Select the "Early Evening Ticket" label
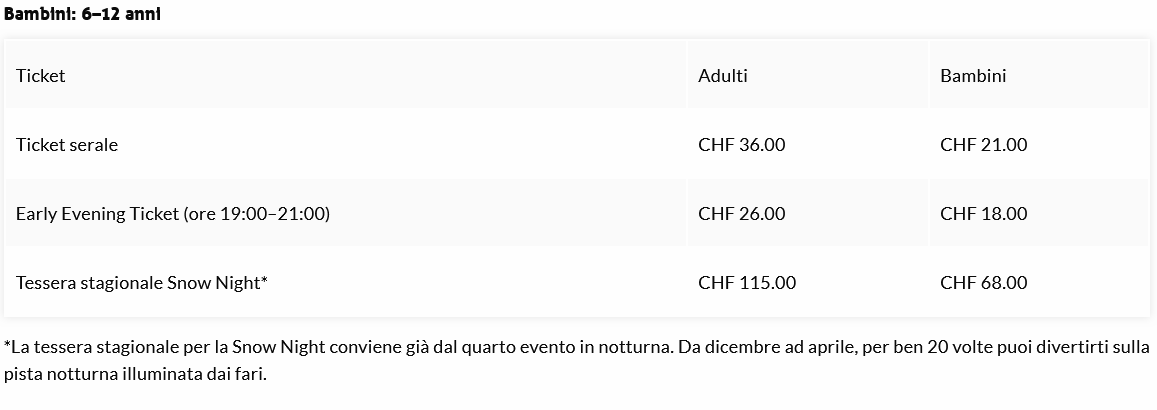The image size is (1157, 410). pos(97,214)
